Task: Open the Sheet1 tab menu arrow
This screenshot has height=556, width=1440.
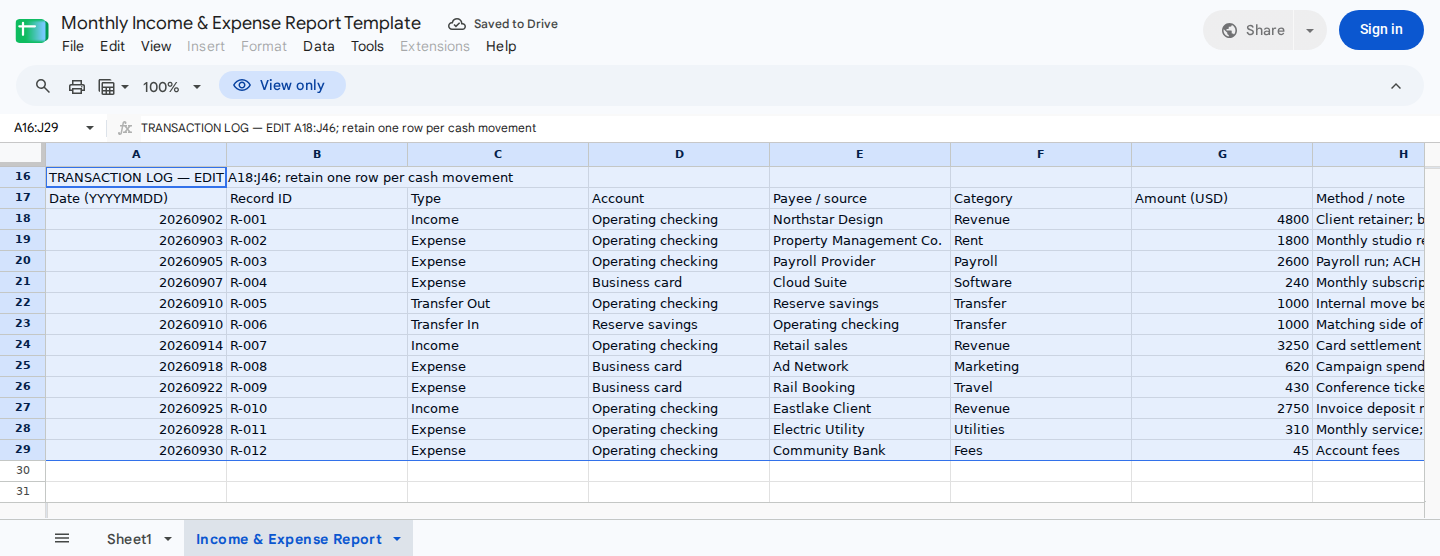Action: pyautogui.click(x=168, y=539)
